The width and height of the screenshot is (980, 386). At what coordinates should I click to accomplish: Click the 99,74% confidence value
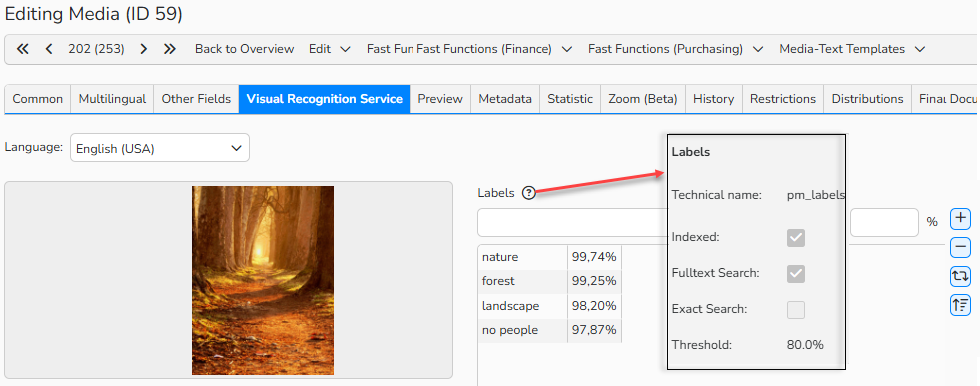click(x=594, y=257)
